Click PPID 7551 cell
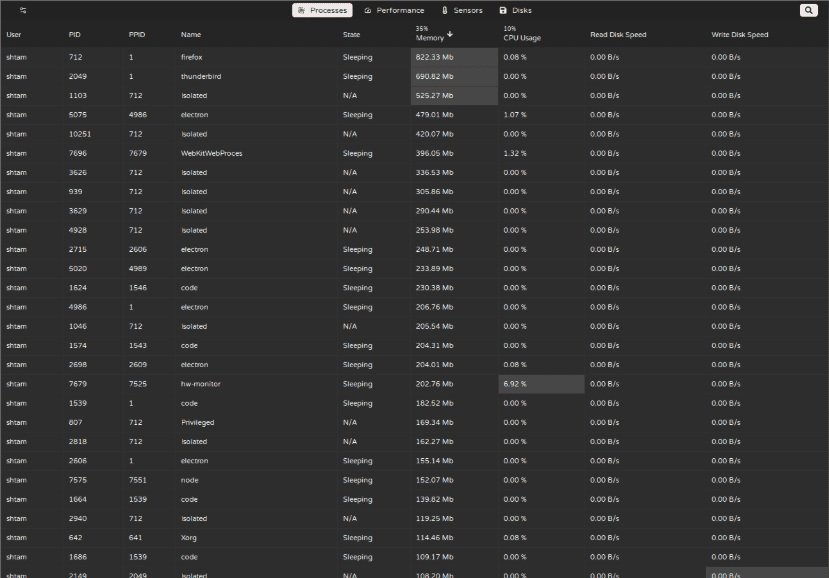This screenshot has height=578, width=829. 138,480
